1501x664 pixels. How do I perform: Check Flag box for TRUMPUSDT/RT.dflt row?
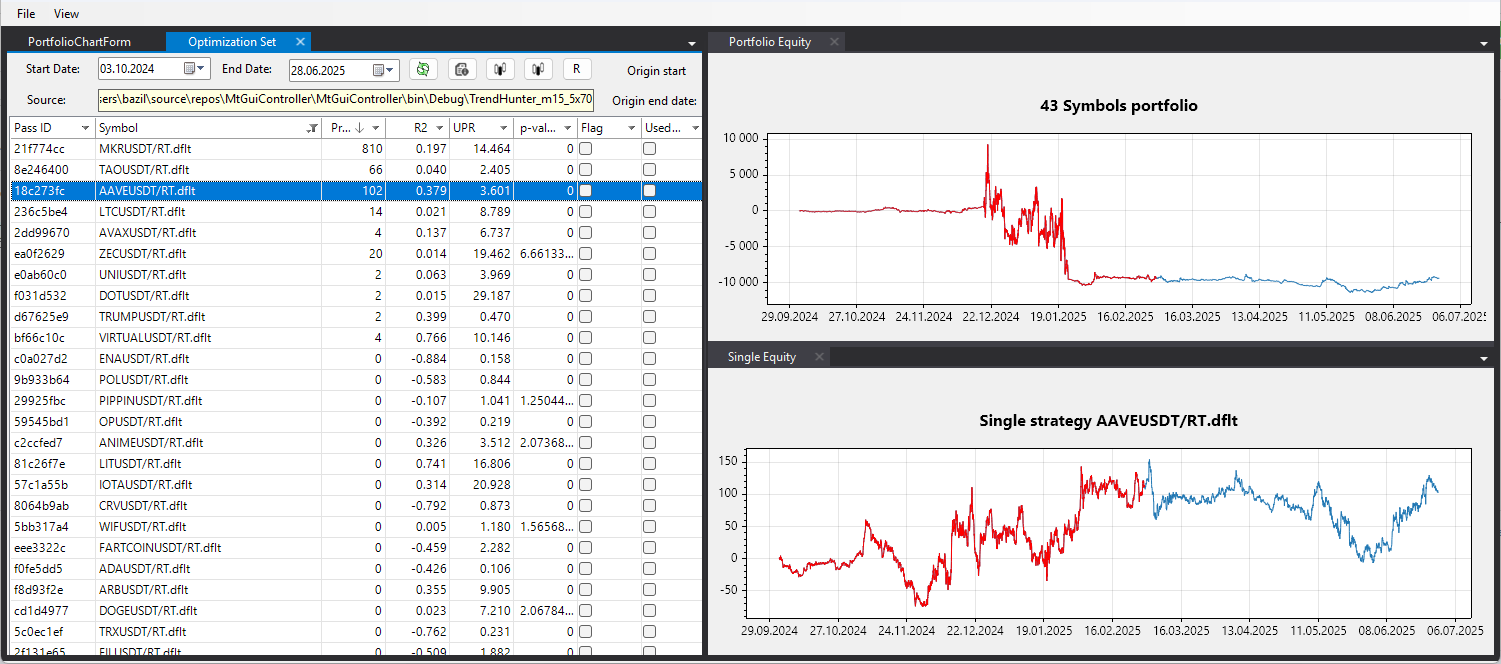coord(585,316)
